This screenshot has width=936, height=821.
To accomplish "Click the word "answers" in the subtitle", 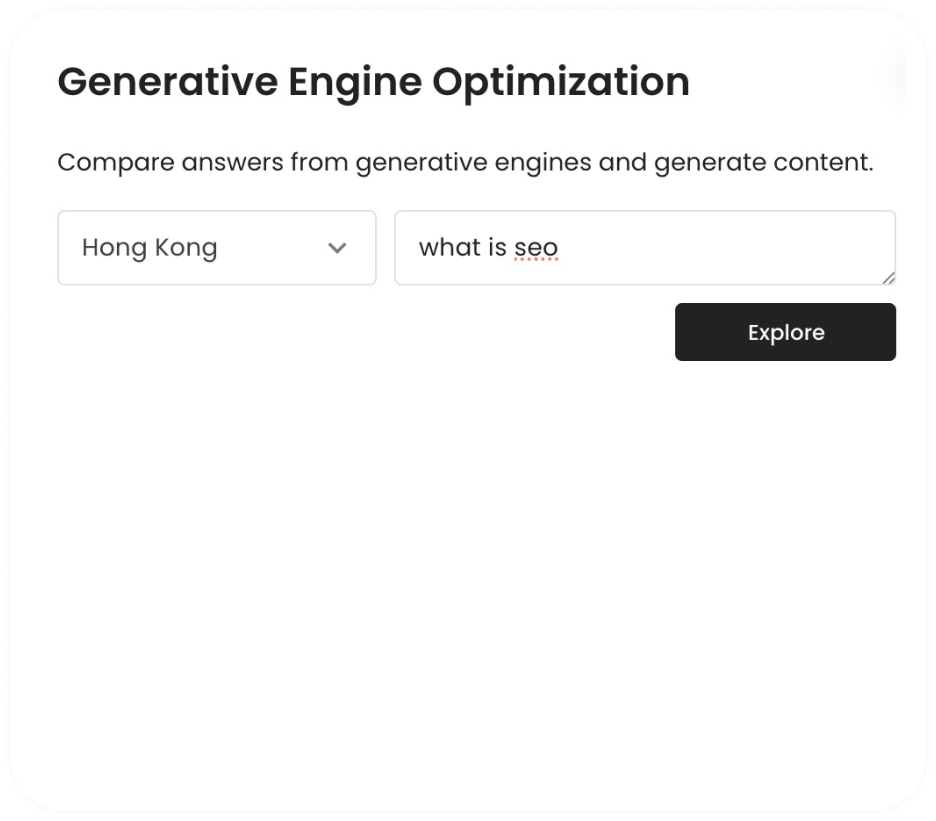I will (232, 162).
